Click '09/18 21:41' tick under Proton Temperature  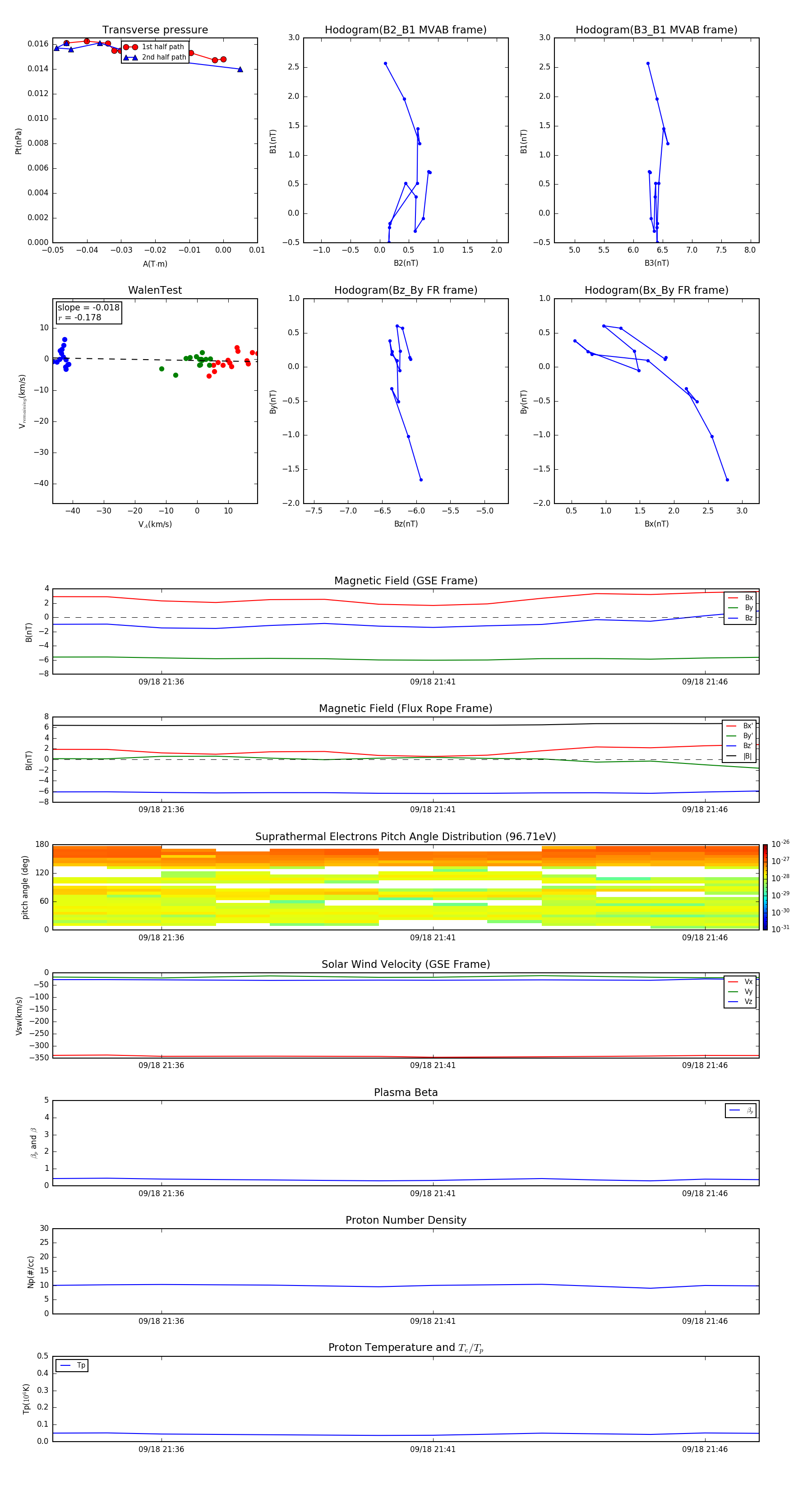coord(433,1449)
